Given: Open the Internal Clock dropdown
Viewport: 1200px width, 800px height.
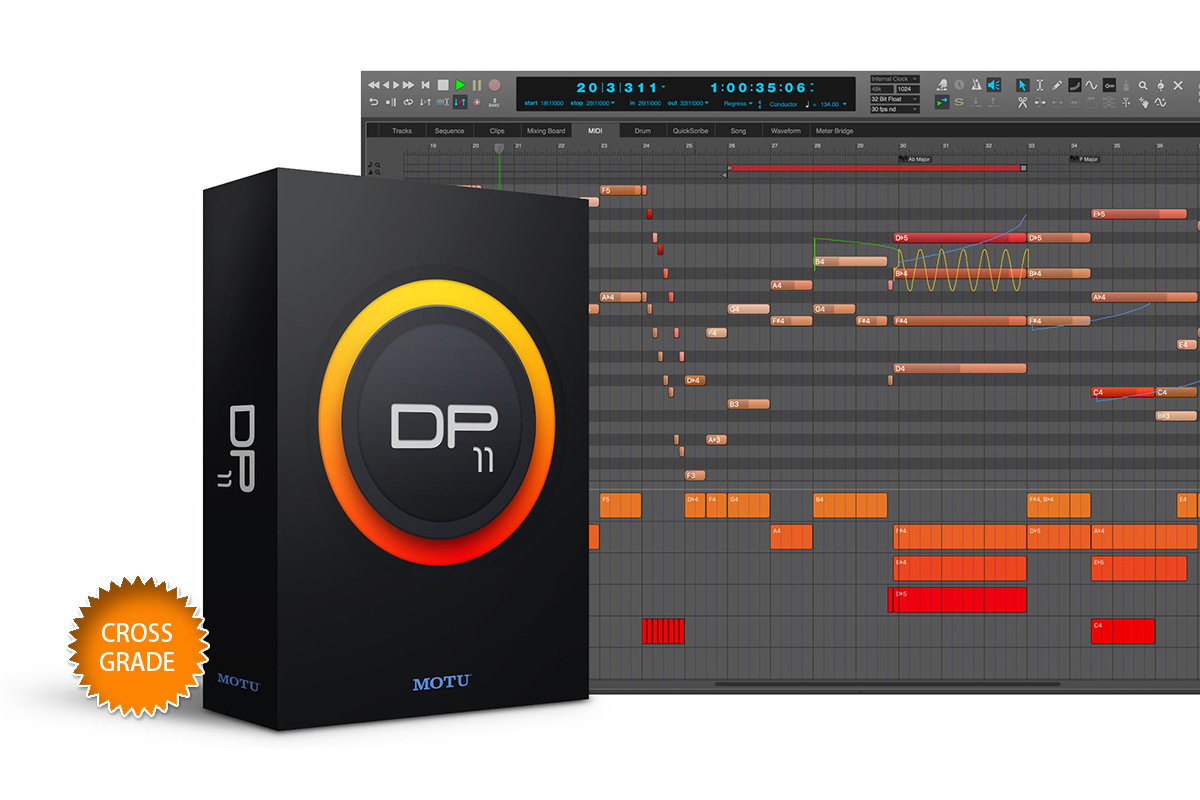Looking at the screenshot, I should (x=895, y=79).
